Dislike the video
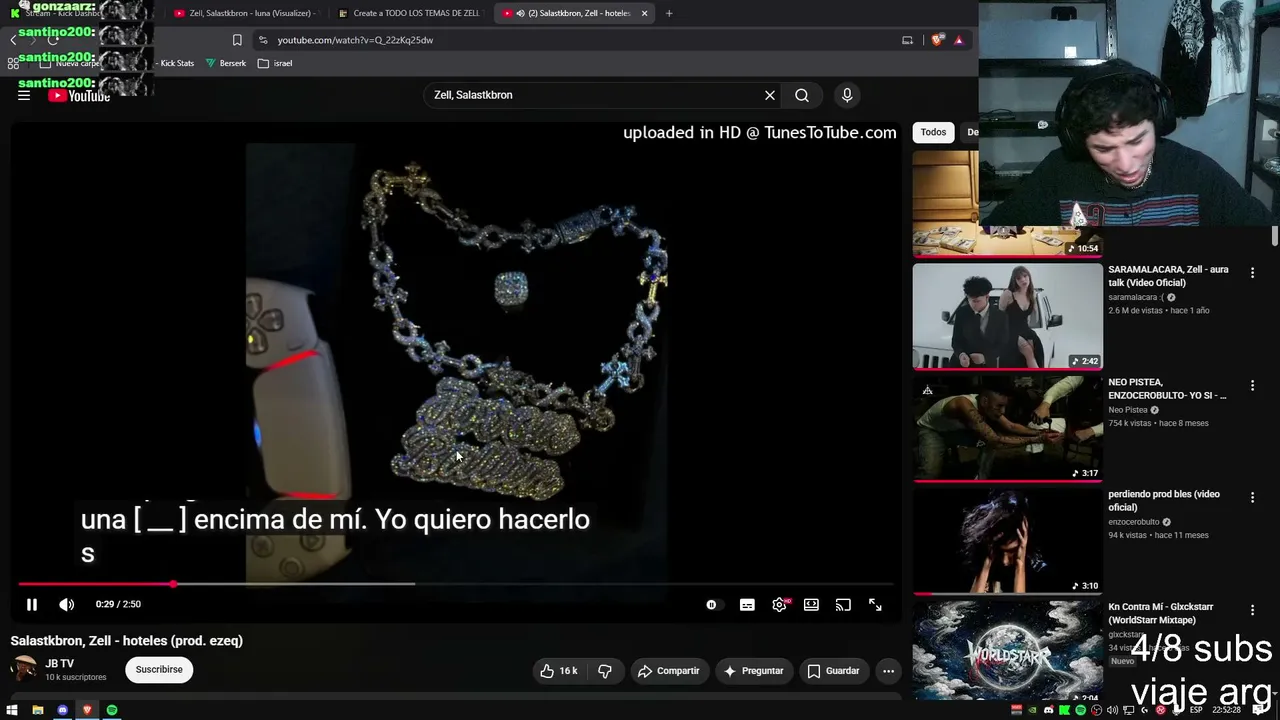 (x=605, y=671)
